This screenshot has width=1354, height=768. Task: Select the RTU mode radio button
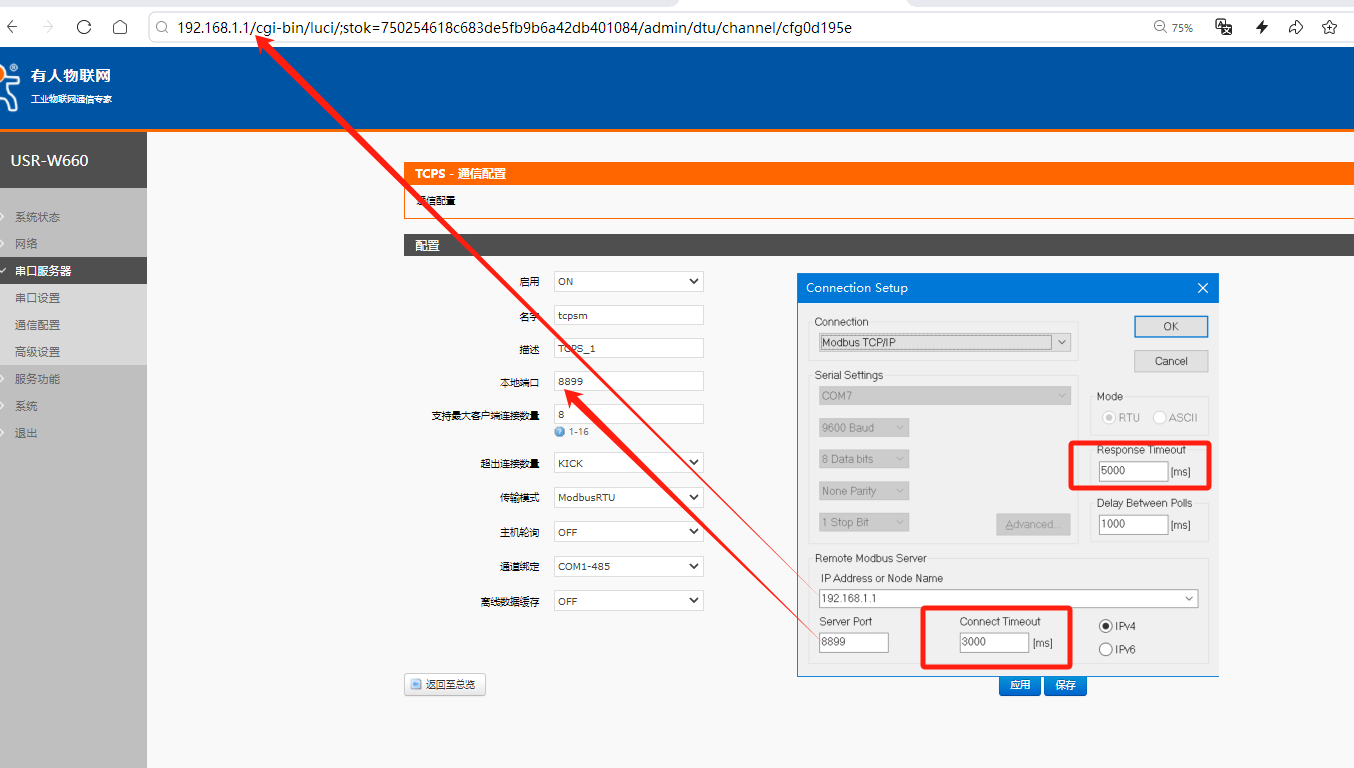pos(1109,417)
